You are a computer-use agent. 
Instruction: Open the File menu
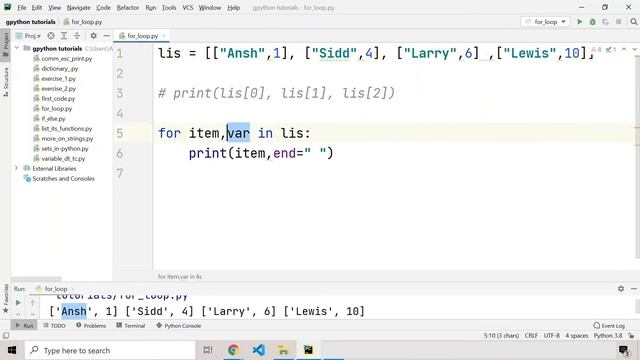(22, 7)
